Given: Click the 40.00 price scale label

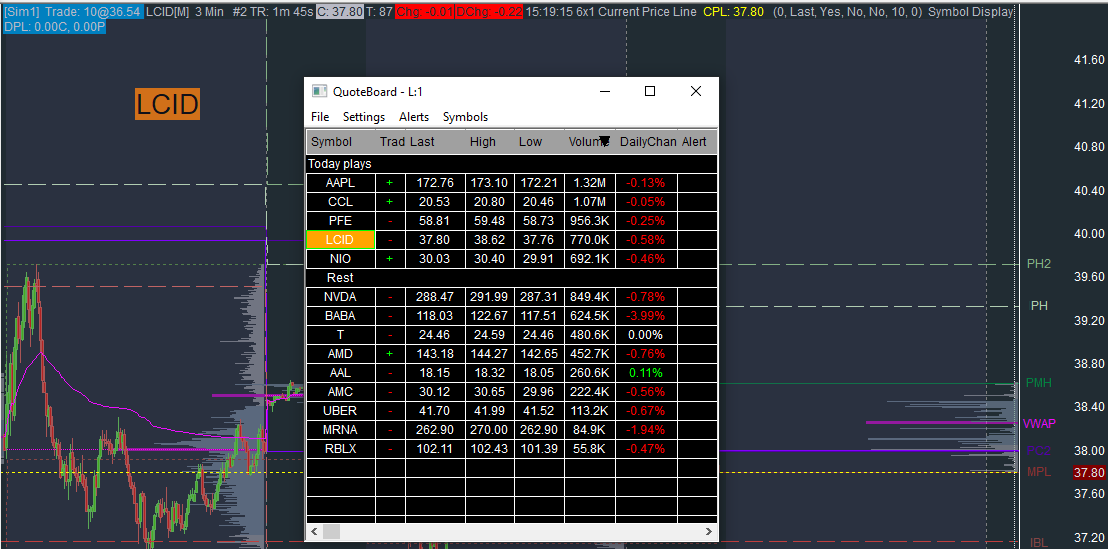Looking at the screenshot, I should [1088, 233].
